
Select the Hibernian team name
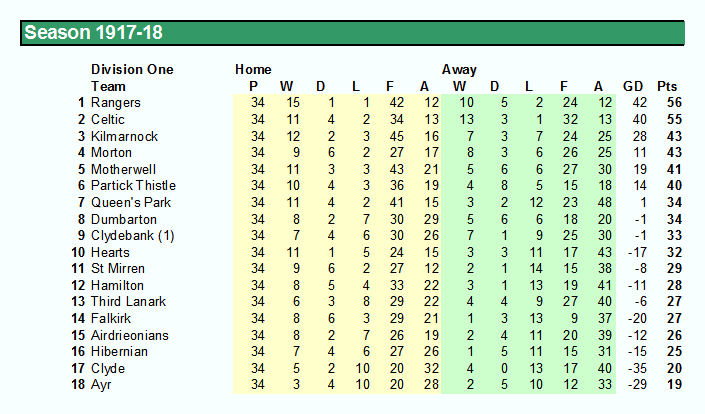pyautogui.click(x=119, y=352)
